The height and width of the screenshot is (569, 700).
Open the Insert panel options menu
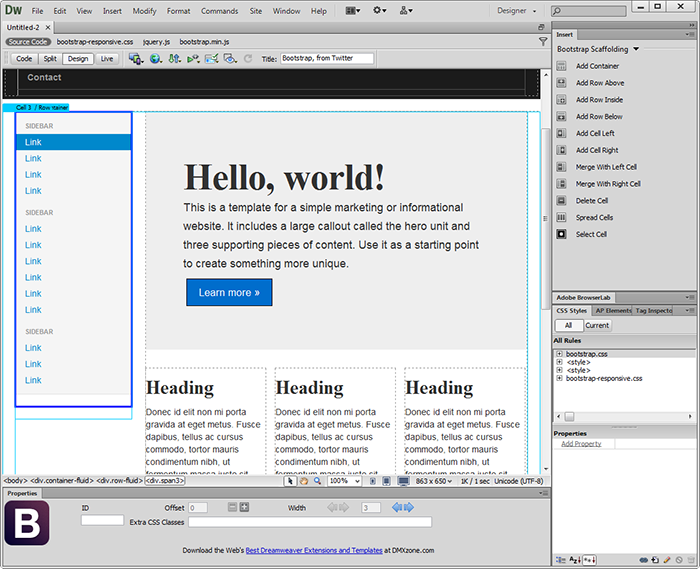[690, 34]
